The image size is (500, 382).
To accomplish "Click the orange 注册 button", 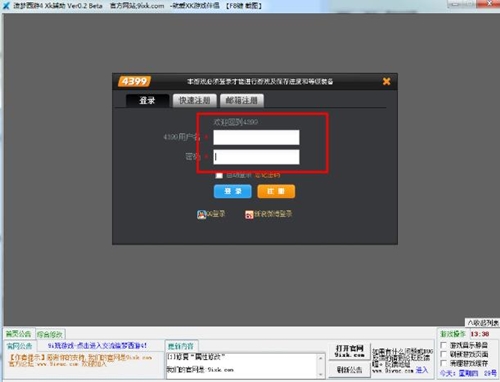I will (x=276, y=191).
